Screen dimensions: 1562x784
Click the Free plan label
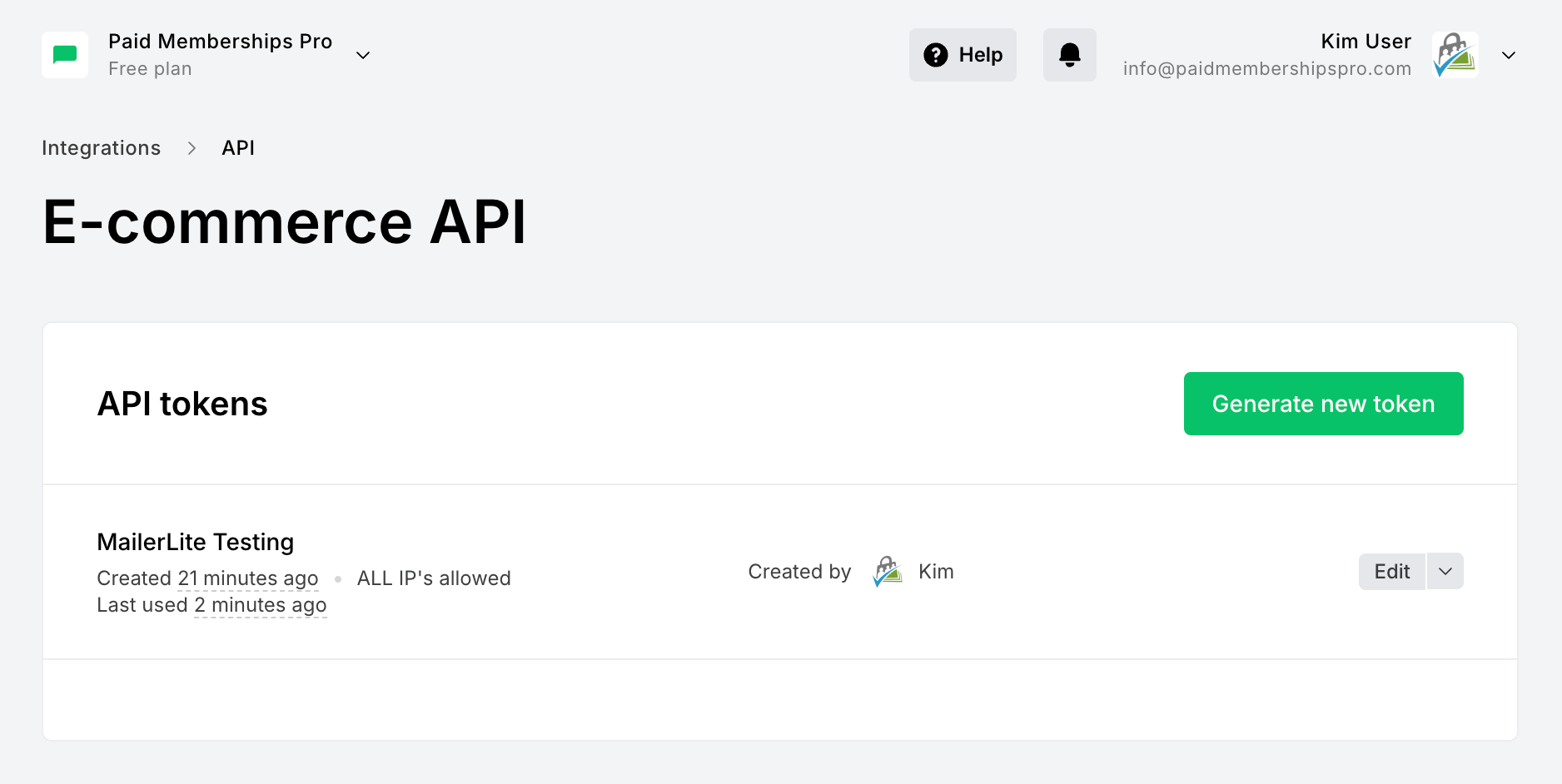tap(150, 69)
